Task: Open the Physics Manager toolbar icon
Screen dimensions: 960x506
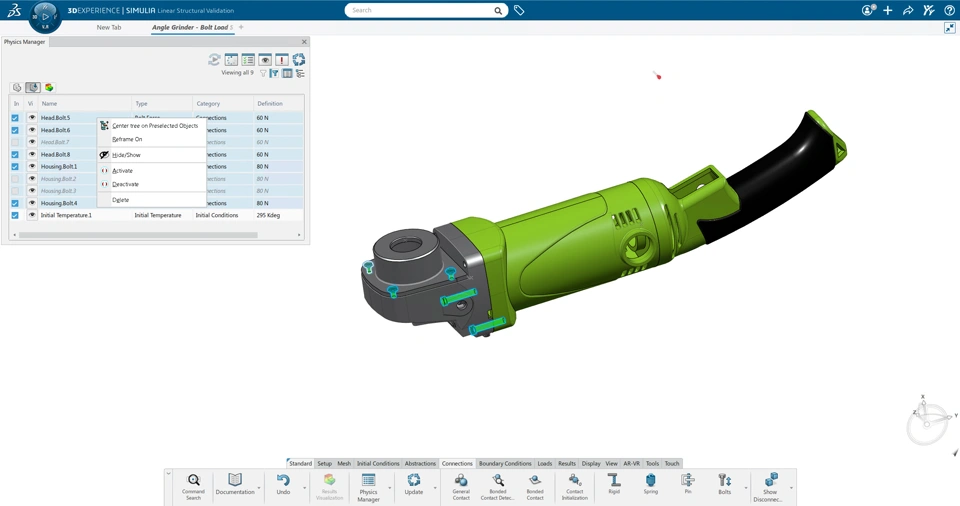Action: (x=368, y=487)
